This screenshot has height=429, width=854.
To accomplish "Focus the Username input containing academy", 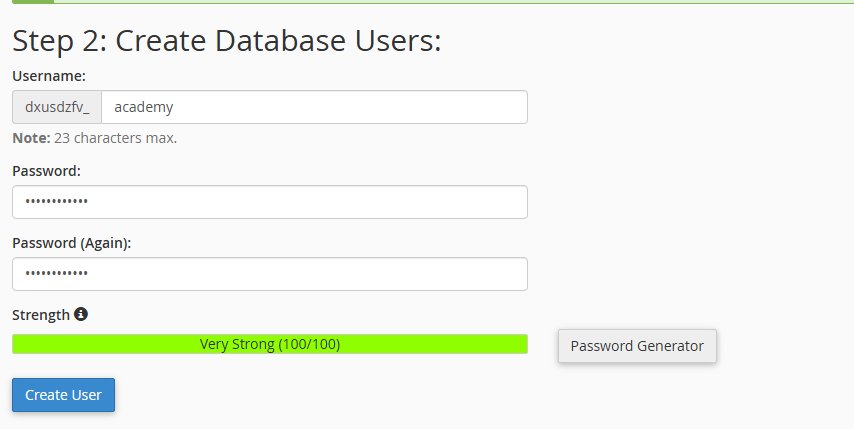I will pyautogui.click(x=314, y=107).
